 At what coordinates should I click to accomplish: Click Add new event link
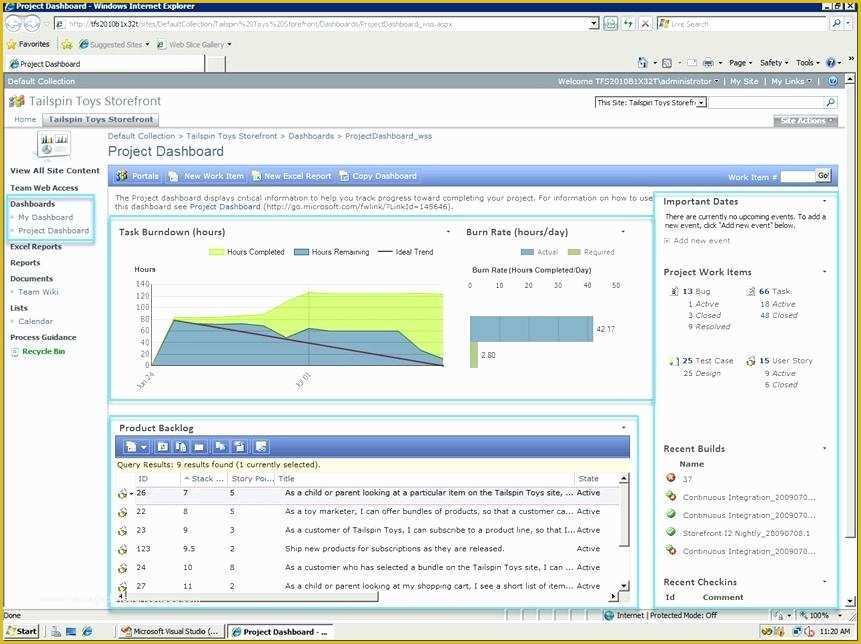point(702,240)
